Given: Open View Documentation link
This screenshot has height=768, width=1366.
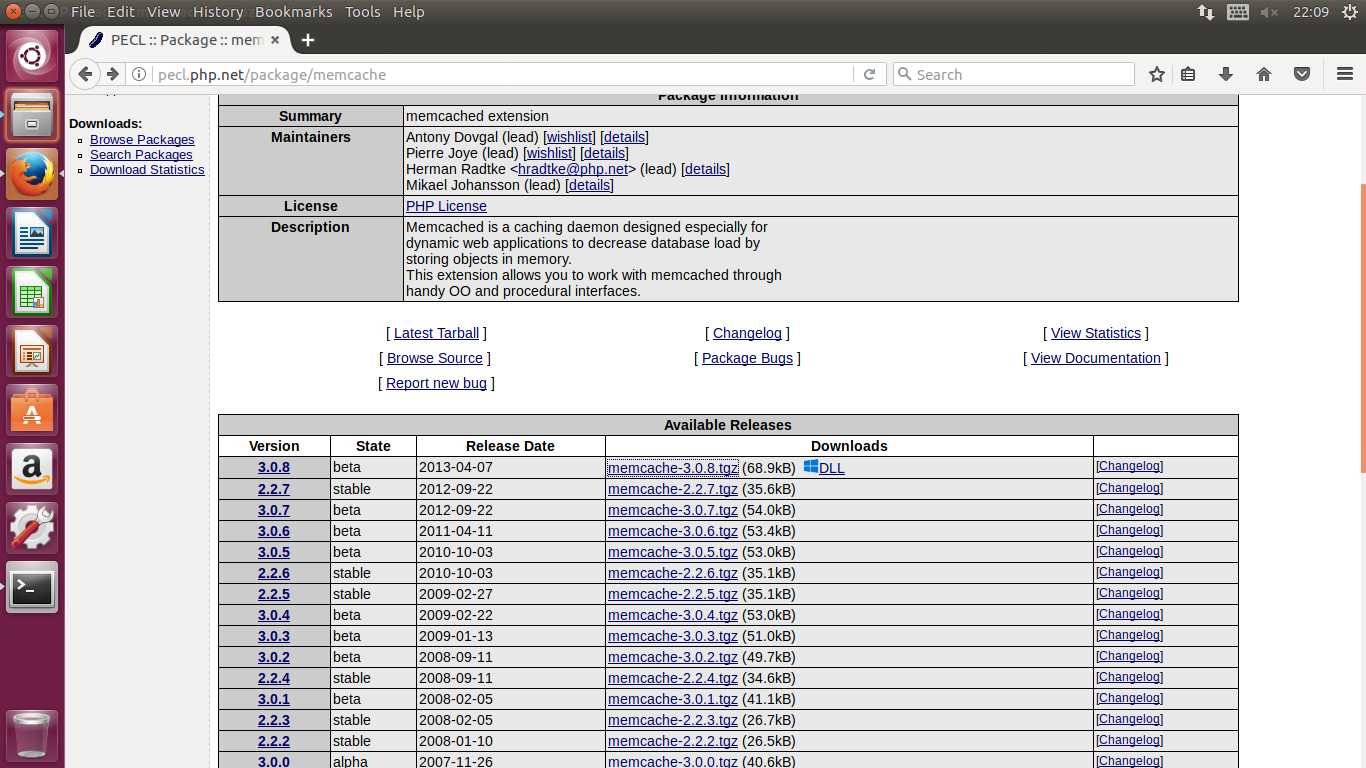Looking at the screenshot, I should (x=1096, y=358).
